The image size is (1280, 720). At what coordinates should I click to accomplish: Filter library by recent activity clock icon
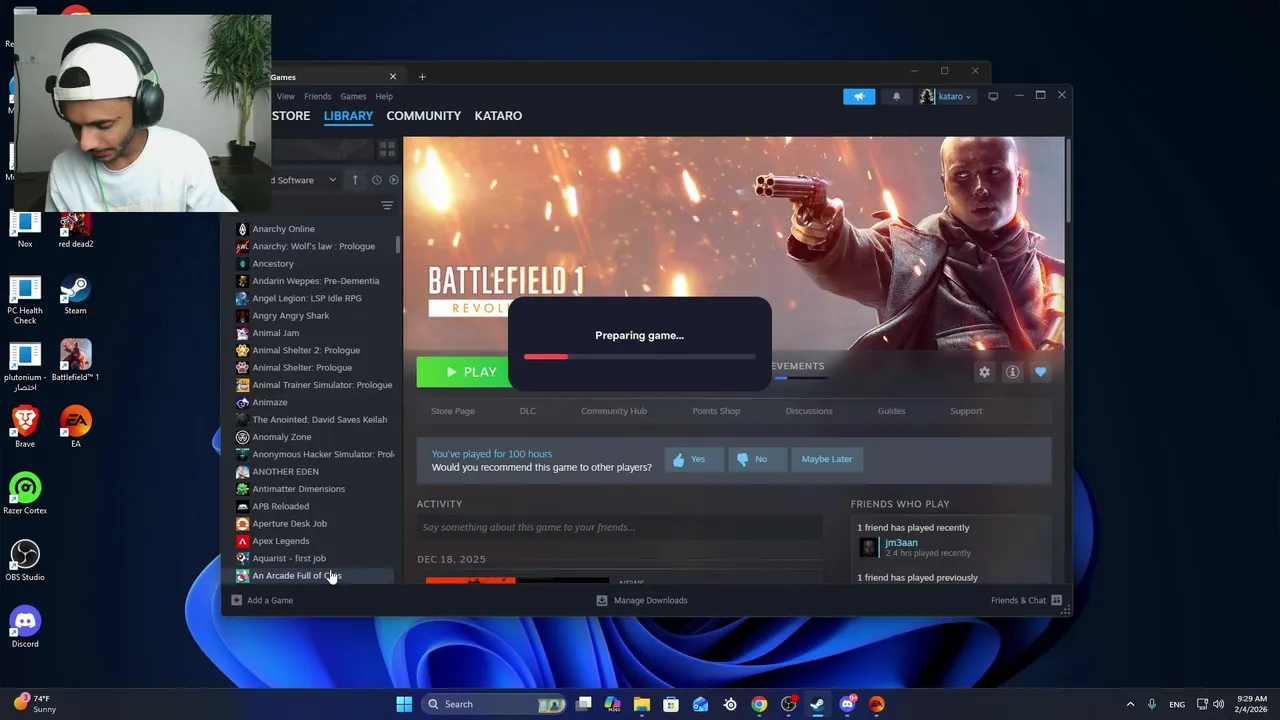pos(376,180)
